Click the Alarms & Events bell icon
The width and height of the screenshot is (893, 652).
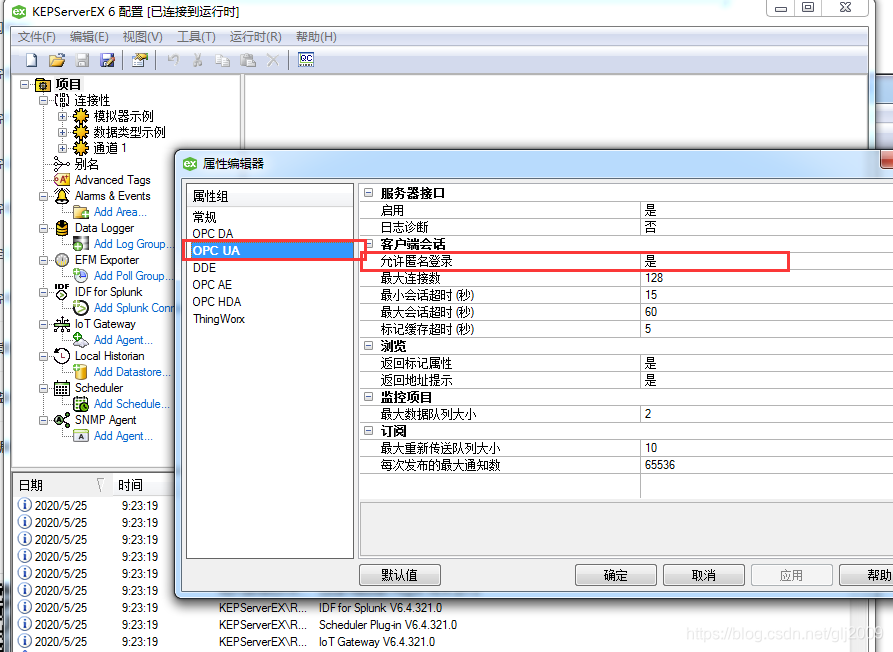pos(62,196)
